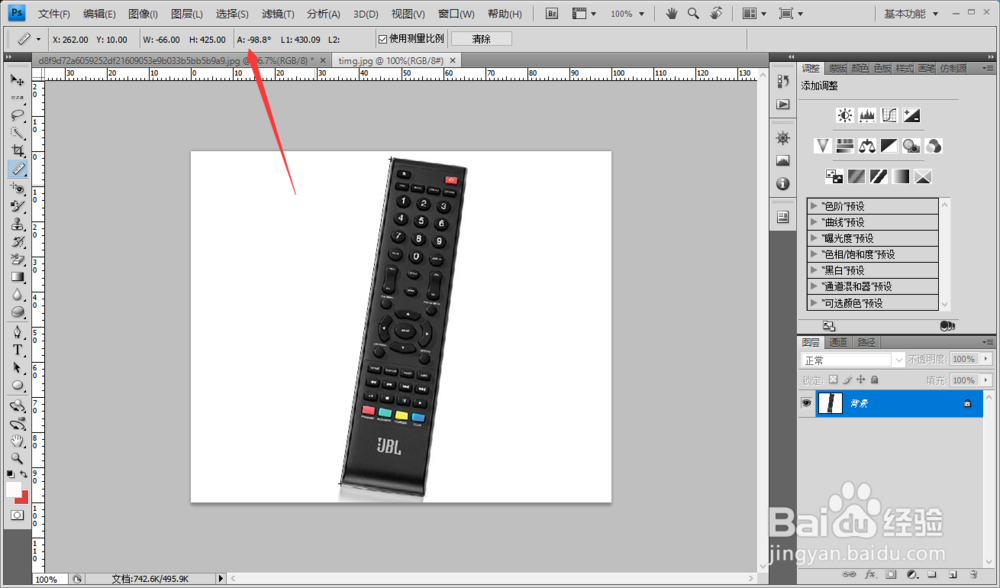
Task: Select the Ellipse shape tool
Action: tap(17, 386)
